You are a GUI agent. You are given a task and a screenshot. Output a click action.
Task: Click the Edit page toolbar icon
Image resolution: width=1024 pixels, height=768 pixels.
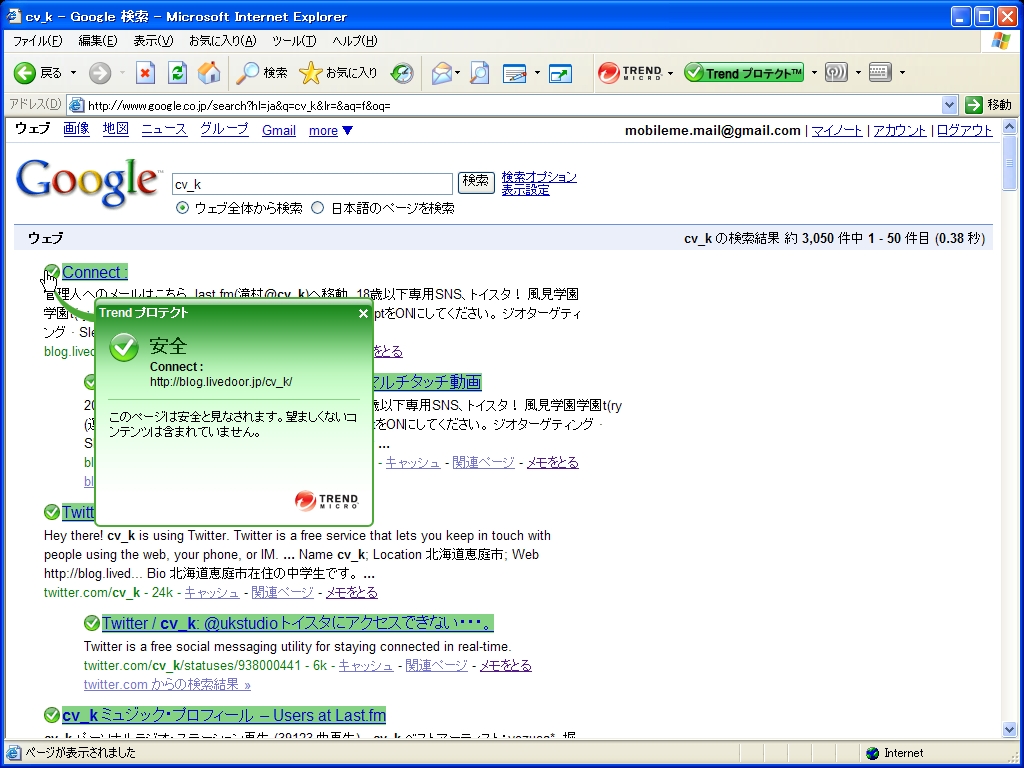515,72
